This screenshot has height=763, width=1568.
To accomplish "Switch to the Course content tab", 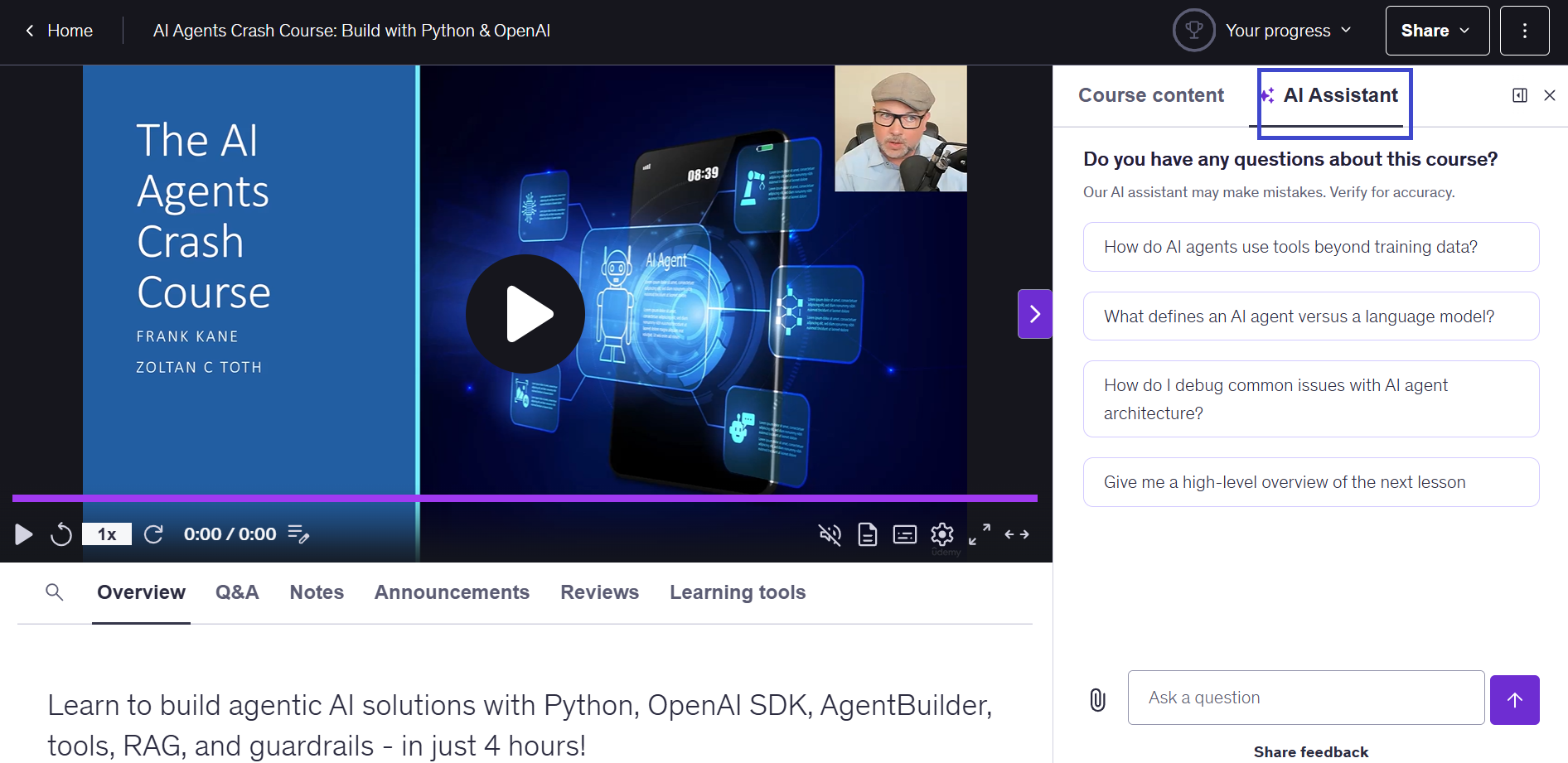I will tap(1150, 95).
